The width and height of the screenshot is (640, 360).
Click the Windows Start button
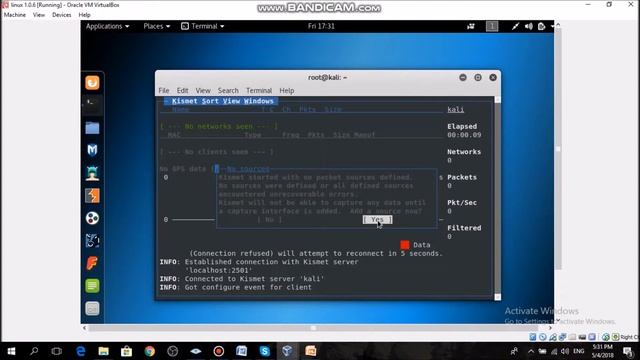(11, 351)
